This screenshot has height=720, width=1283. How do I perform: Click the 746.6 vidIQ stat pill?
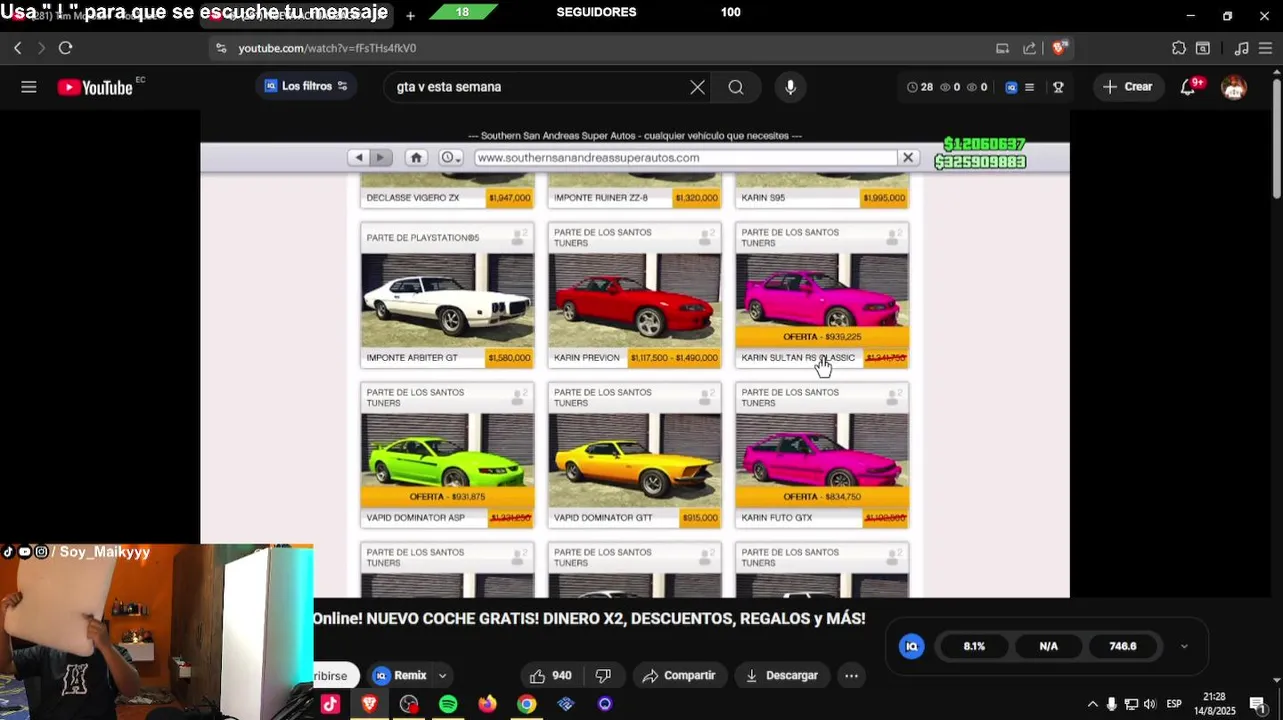pos(1123,646)
